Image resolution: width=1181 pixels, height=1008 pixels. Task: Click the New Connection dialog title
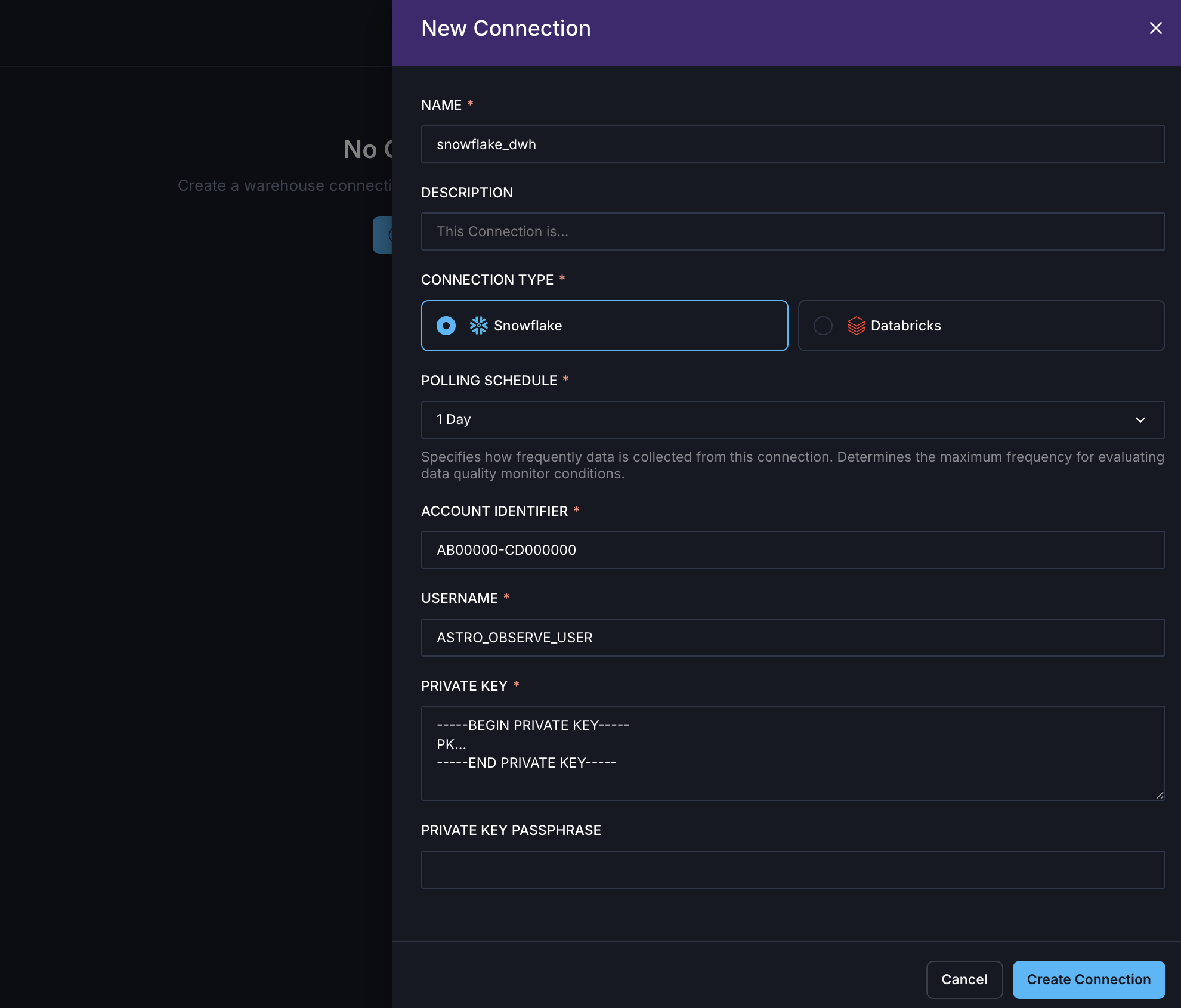506,28
